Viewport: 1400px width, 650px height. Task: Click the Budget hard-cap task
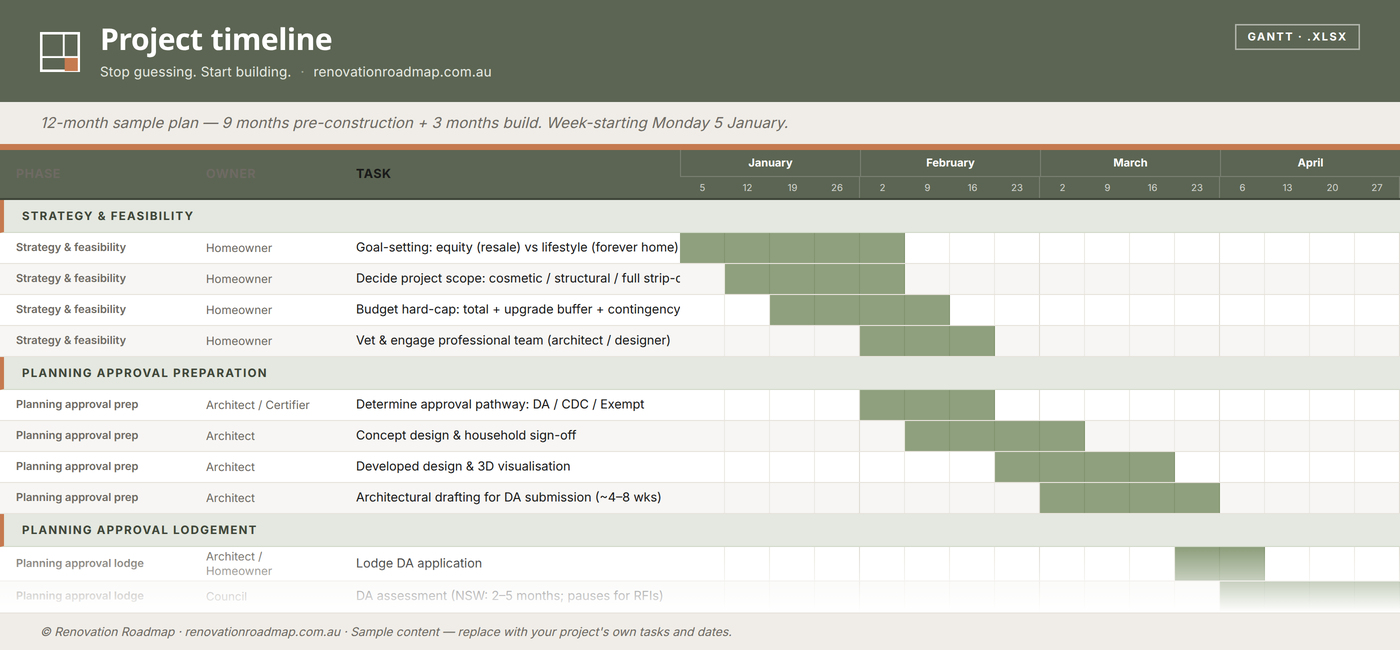click(518, 309)
